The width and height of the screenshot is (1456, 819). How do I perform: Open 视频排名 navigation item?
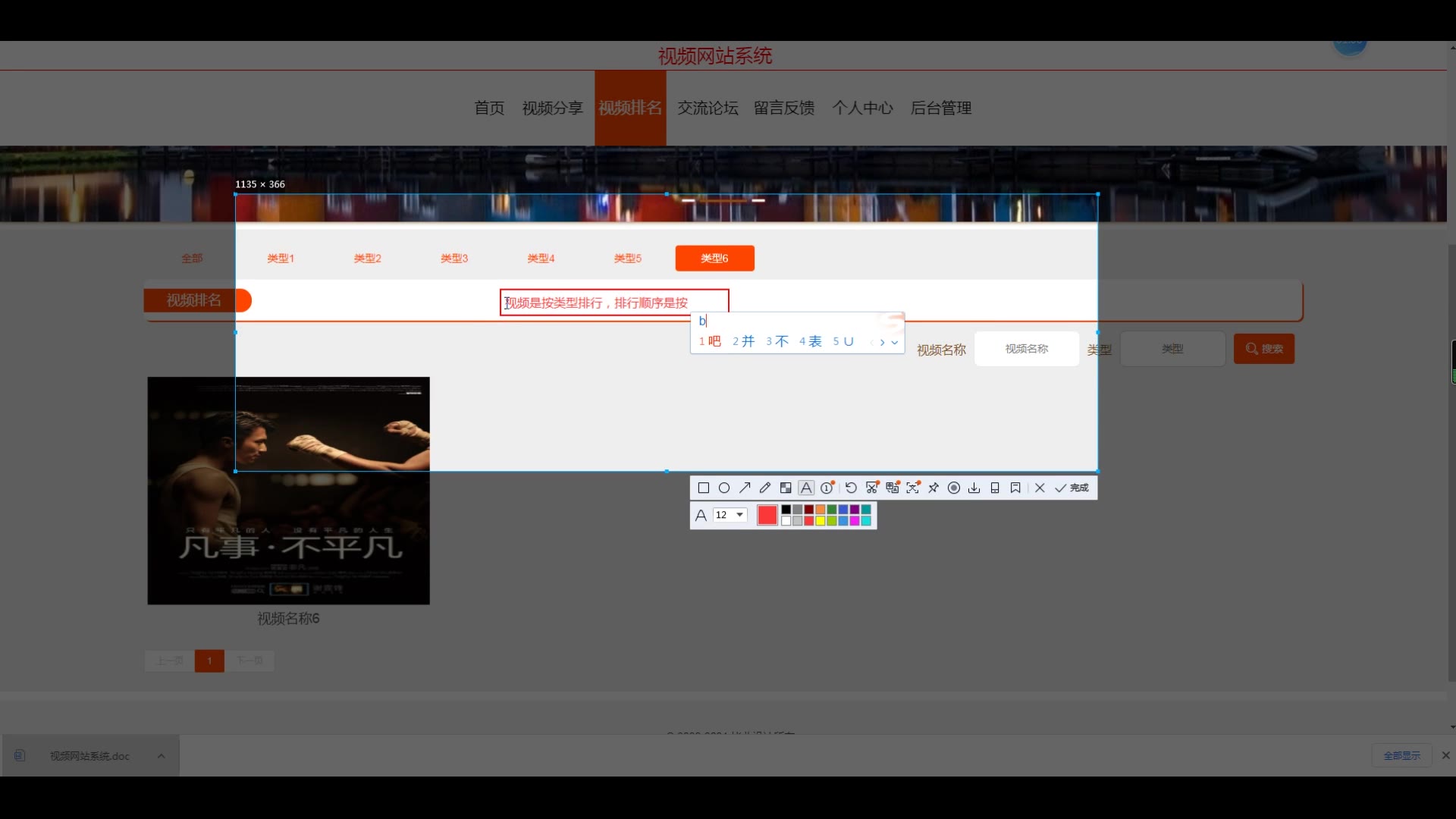click(x=630, y=108)
